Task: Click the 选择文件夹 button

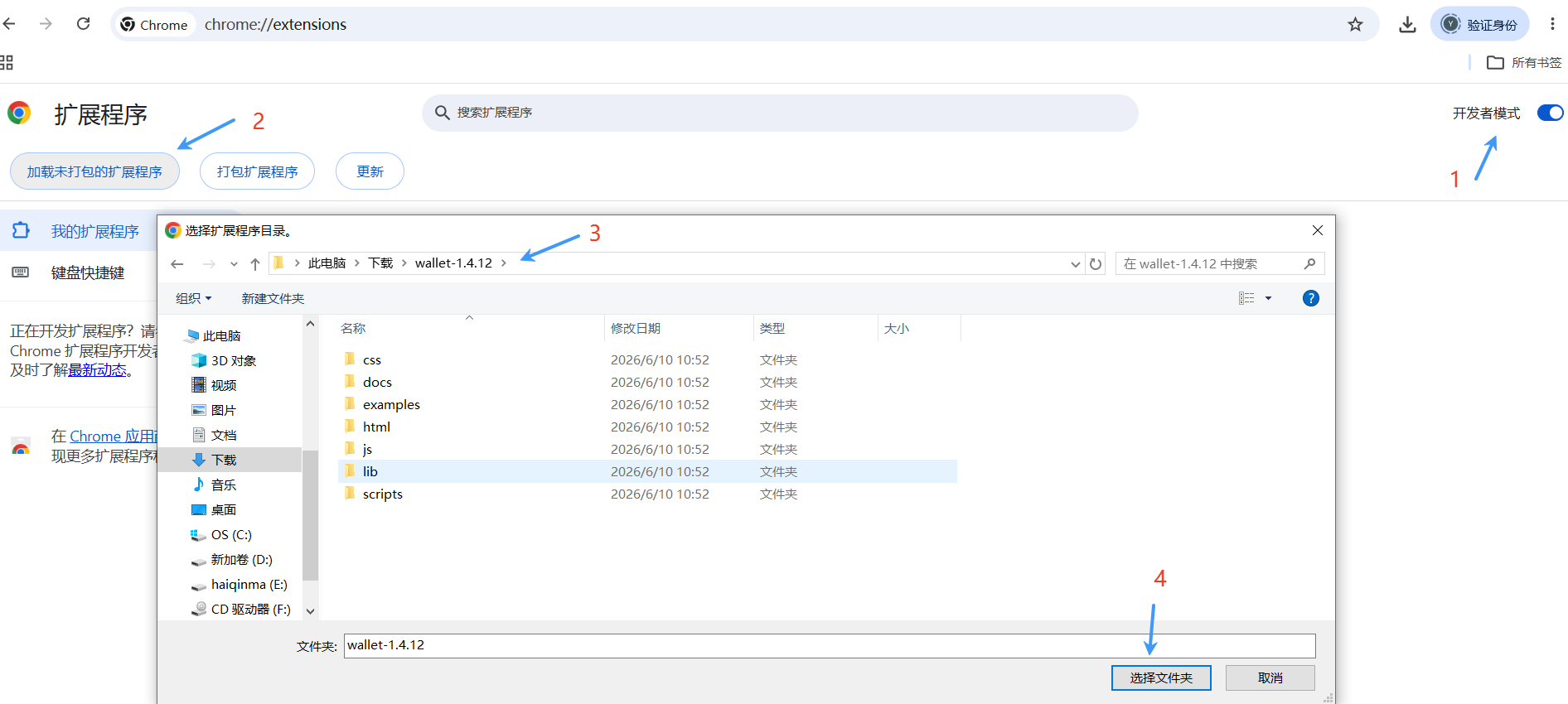Action: click(1161, 677)
